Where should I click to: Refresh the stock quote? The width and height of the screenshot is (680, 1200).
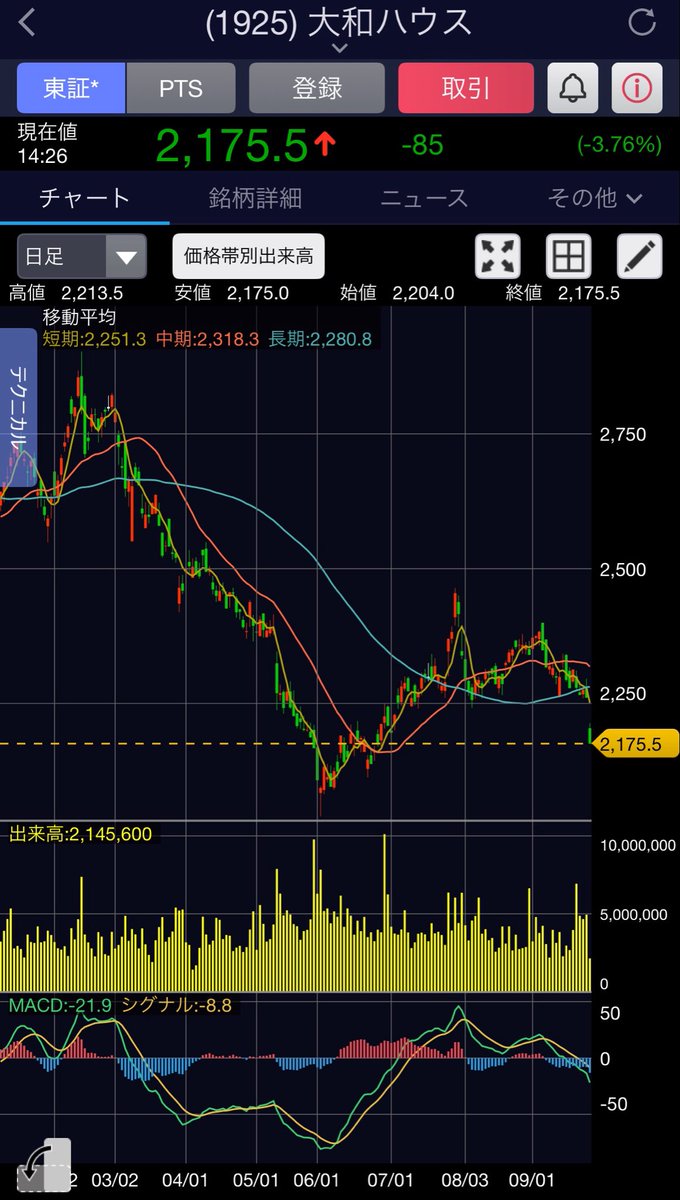pyautogui.click(x=642, y=22)
